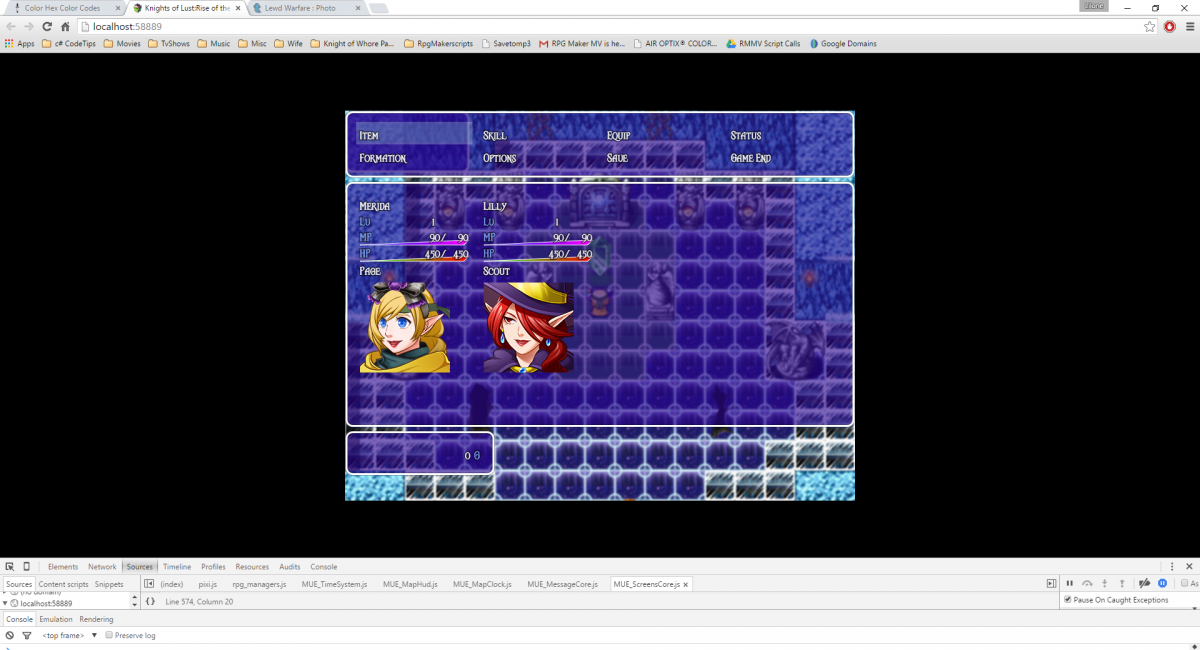Screen dimensions: 1200x650
Task: Click the browser back arrow
Action: (x=11, y=26)
